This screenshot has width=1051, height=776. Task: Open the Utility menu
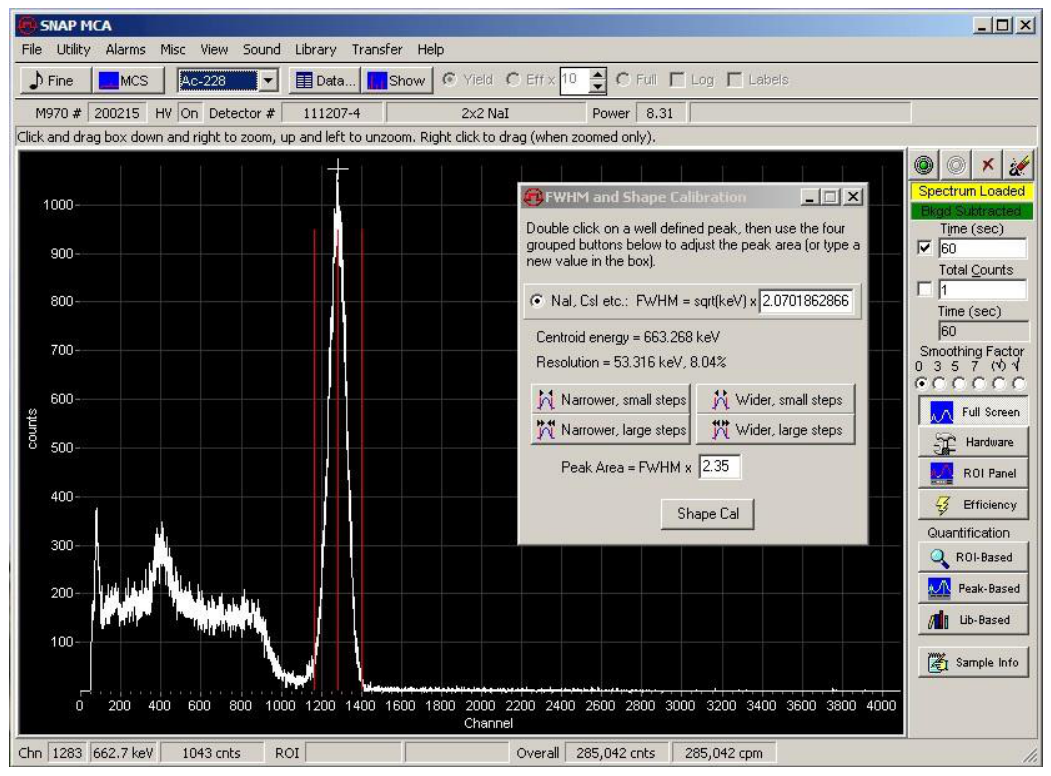pos(73,50)
